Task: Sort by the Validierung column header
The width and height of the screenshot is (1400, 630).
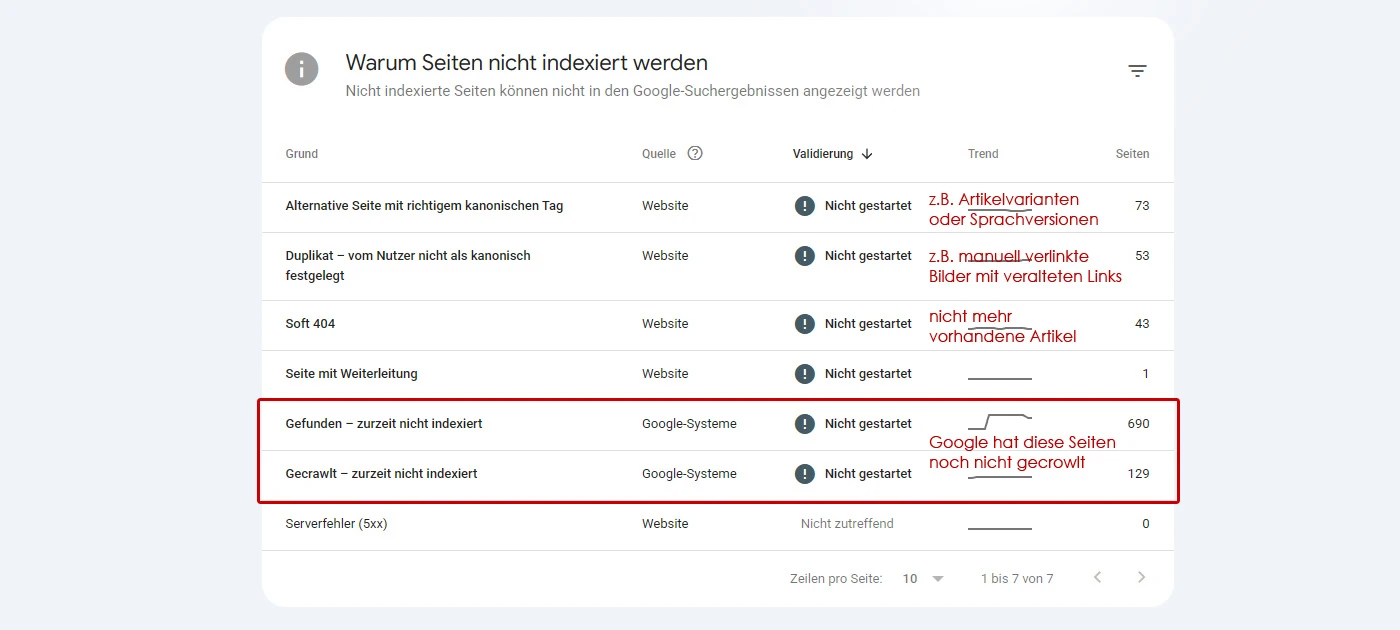Action: (823, 154)
